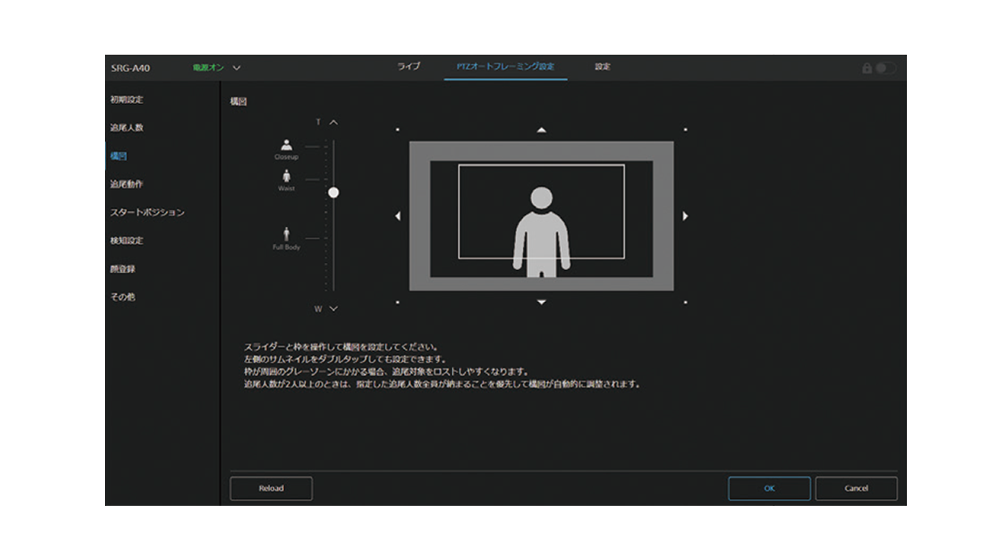Toggle the switch next to the lock icon
The width and height of the screenshot is (1000, 560).
click(885, 68)
